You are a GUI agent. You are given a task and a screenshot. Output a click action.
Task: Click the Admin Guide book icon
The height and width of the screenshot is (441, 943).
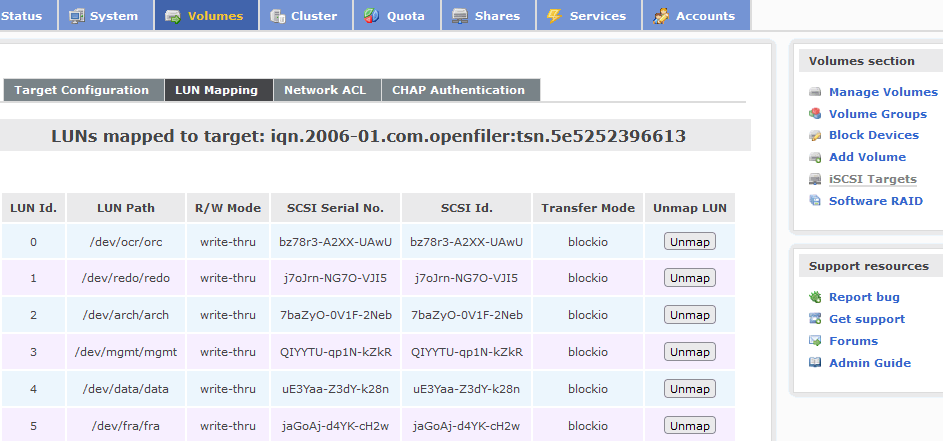coord(816,363)
